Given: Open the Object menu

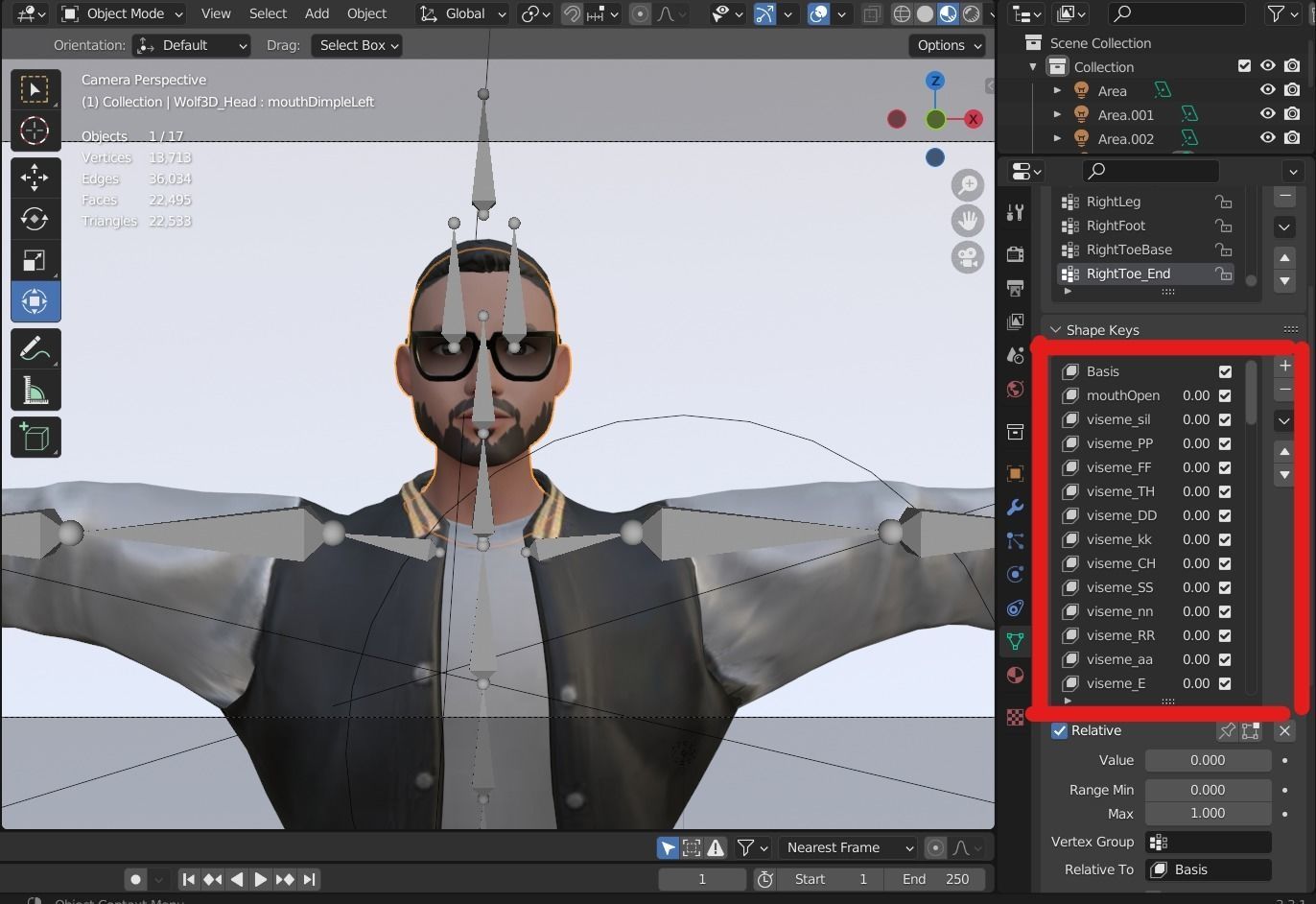Looking at the screenshot, I should pos(366,13).
